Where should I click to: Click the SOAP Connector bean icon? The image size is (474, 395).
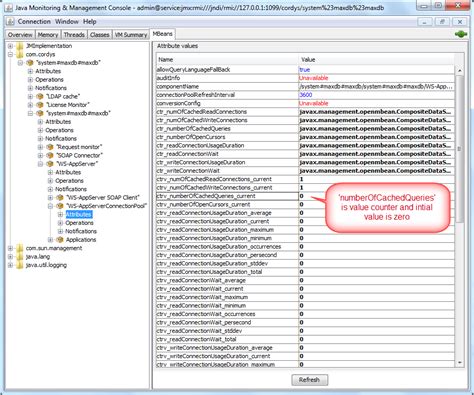(x=50, y=155)
